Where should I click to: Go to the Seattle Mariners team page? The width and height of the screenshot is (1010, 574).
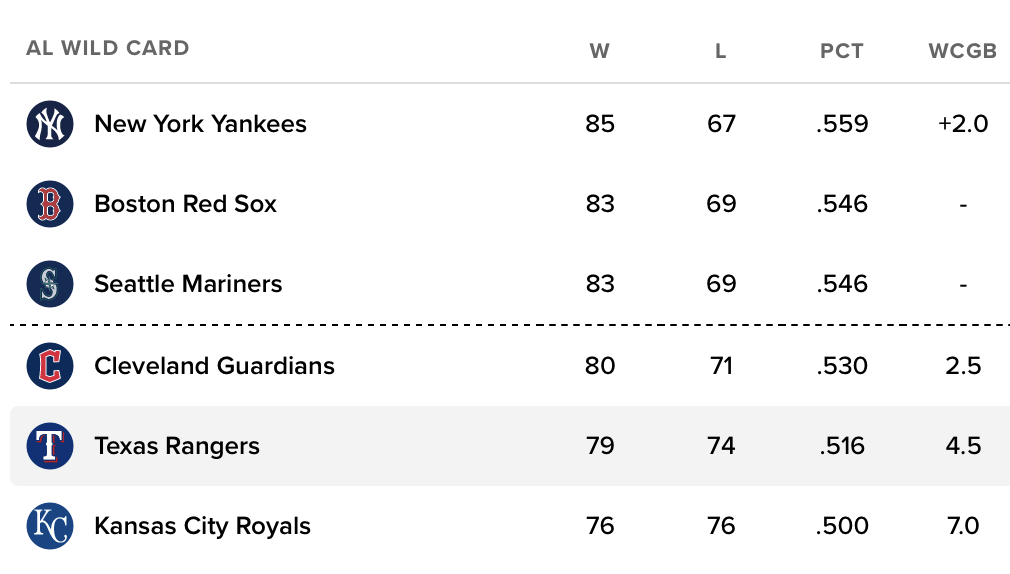[188, 284]
